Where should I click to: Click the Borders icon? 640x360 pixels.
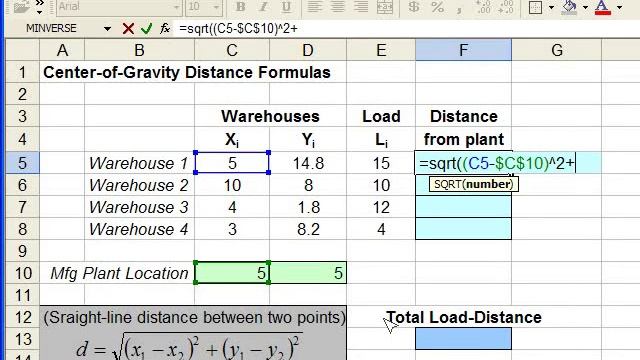pyautogui.click(x=535, y=7)
